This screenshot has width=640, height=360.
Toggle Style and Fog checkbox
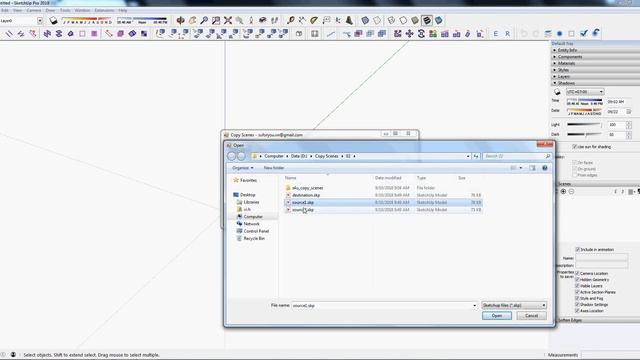577,298
